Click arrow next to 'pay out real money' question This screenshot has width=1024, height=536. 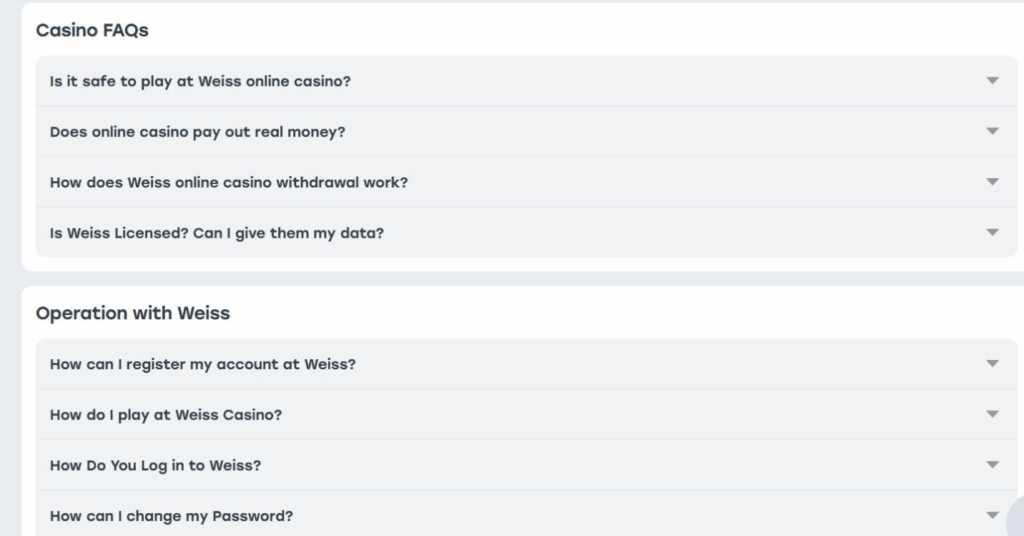click(x=992, y=132)
